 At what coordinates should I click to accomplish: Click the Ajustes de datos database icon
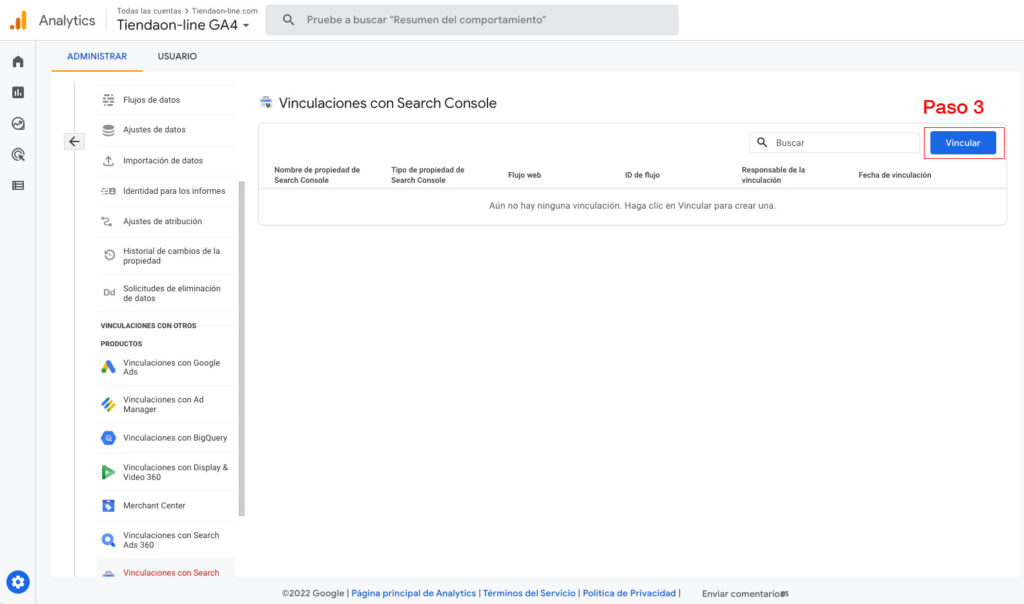point(108,130)
